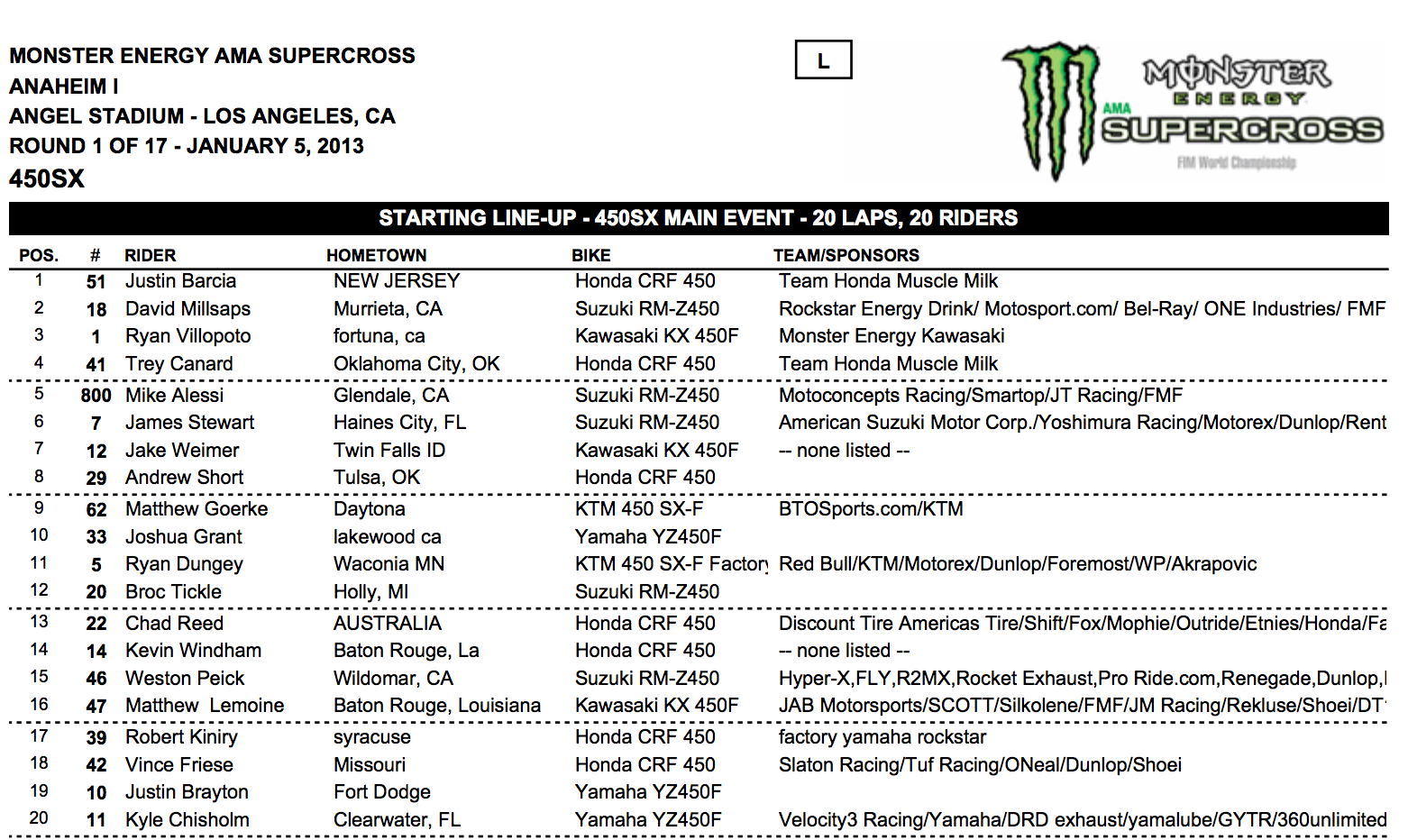Viewport: 1408px width, 840px height.
Task: Click Chad Reed's hometown AUSTRALIA
Action: [387, 624]
